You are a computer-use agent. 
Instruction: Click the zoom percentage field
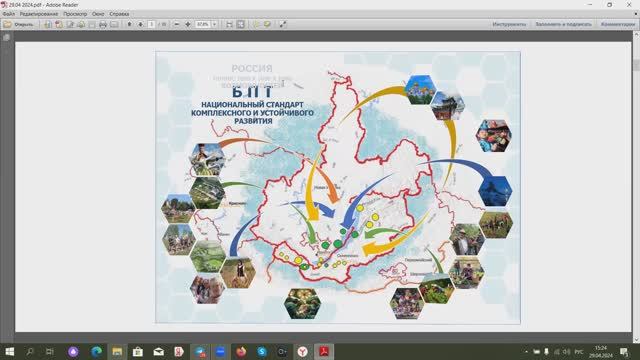pyautogui.click(x=203, y=24)
